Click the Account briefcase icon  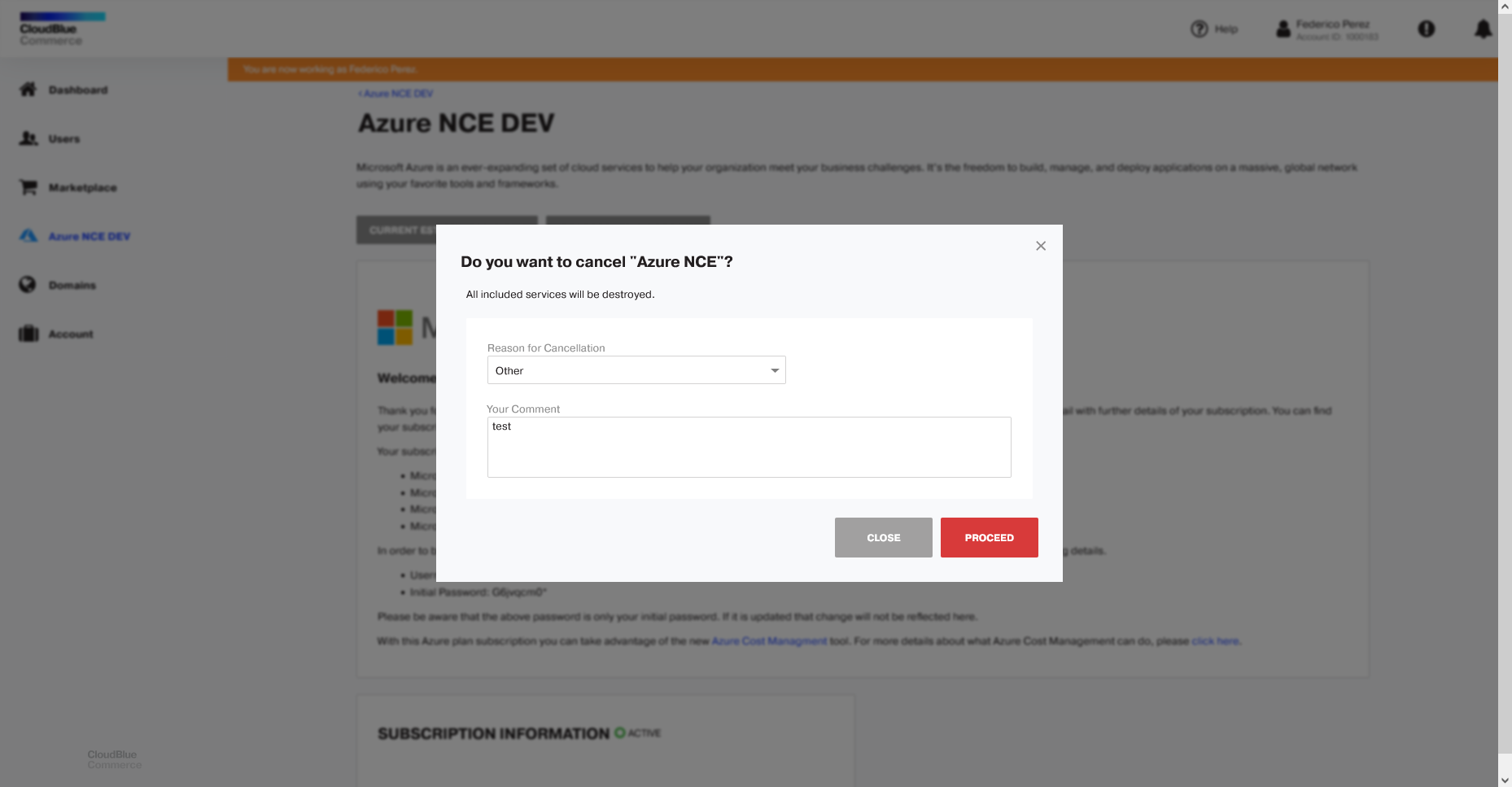point(28,334)
